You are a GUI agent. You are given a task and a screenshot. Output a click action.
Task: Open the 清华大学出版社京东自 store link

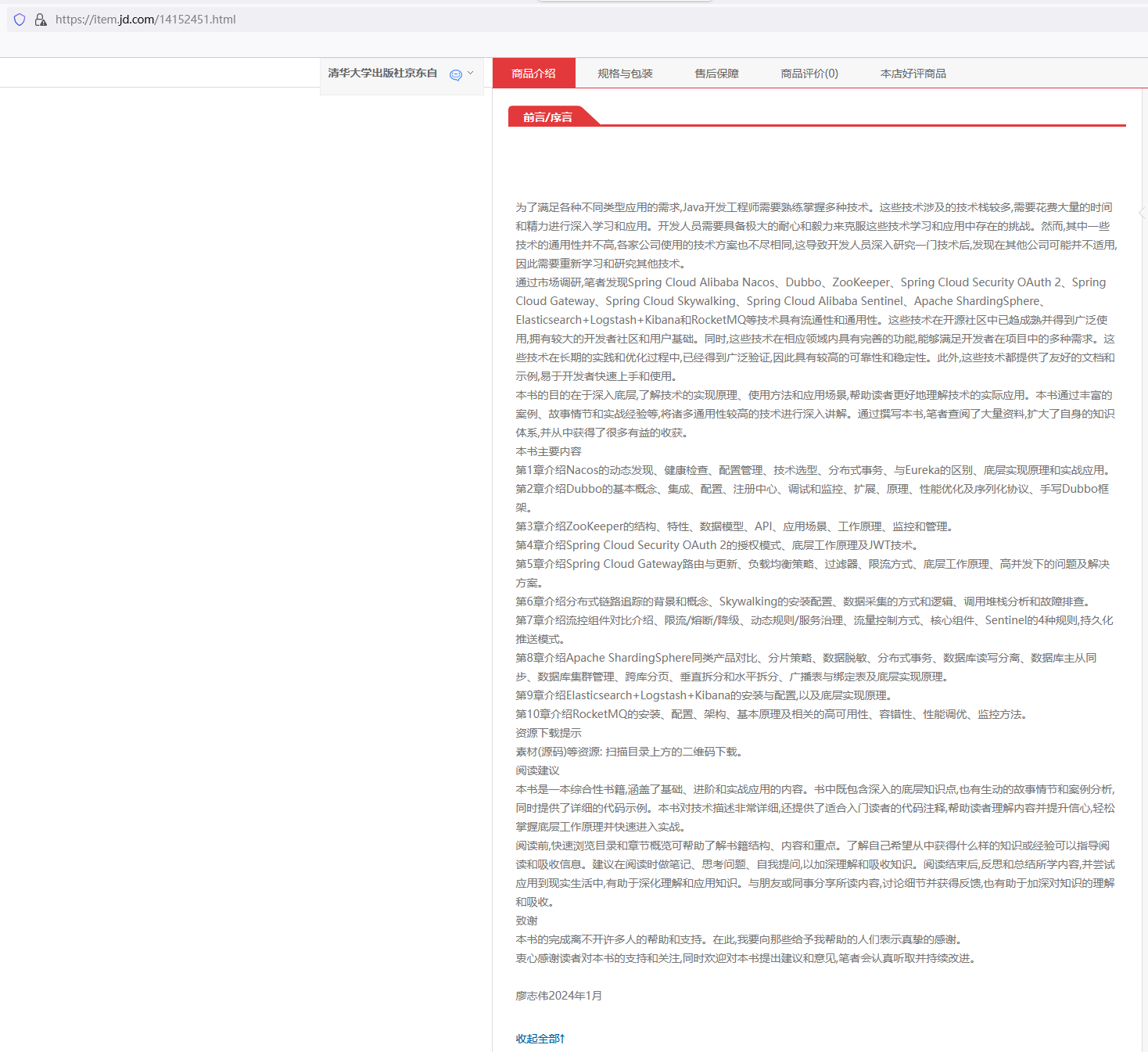(x=382, y=73)
